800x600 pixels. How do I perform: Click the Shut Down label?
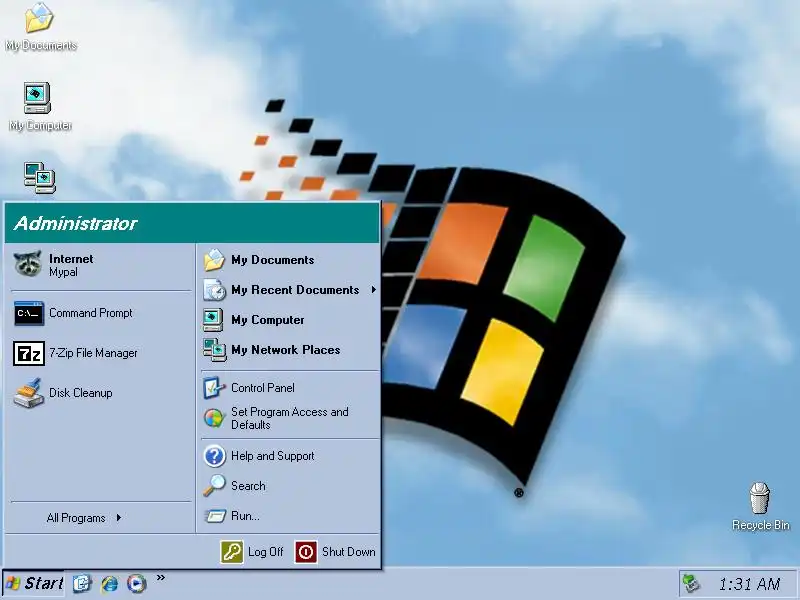coord(348,552)
